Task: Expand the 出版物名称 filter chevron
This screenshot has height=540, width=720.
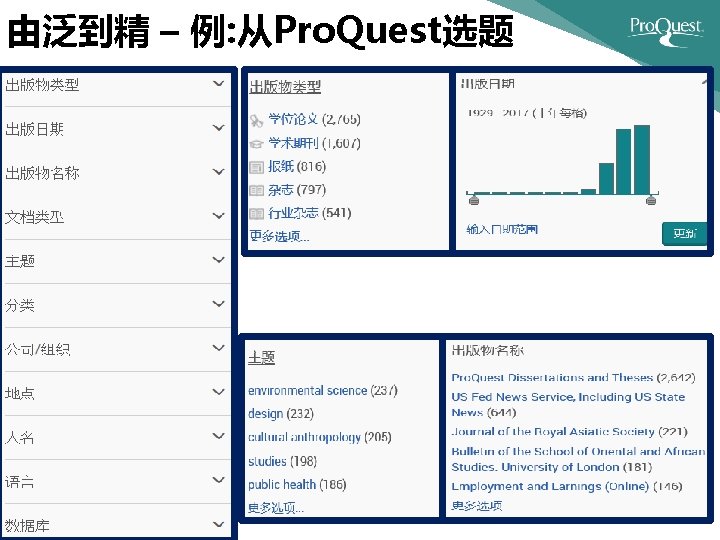Action: tap(219, 172)
